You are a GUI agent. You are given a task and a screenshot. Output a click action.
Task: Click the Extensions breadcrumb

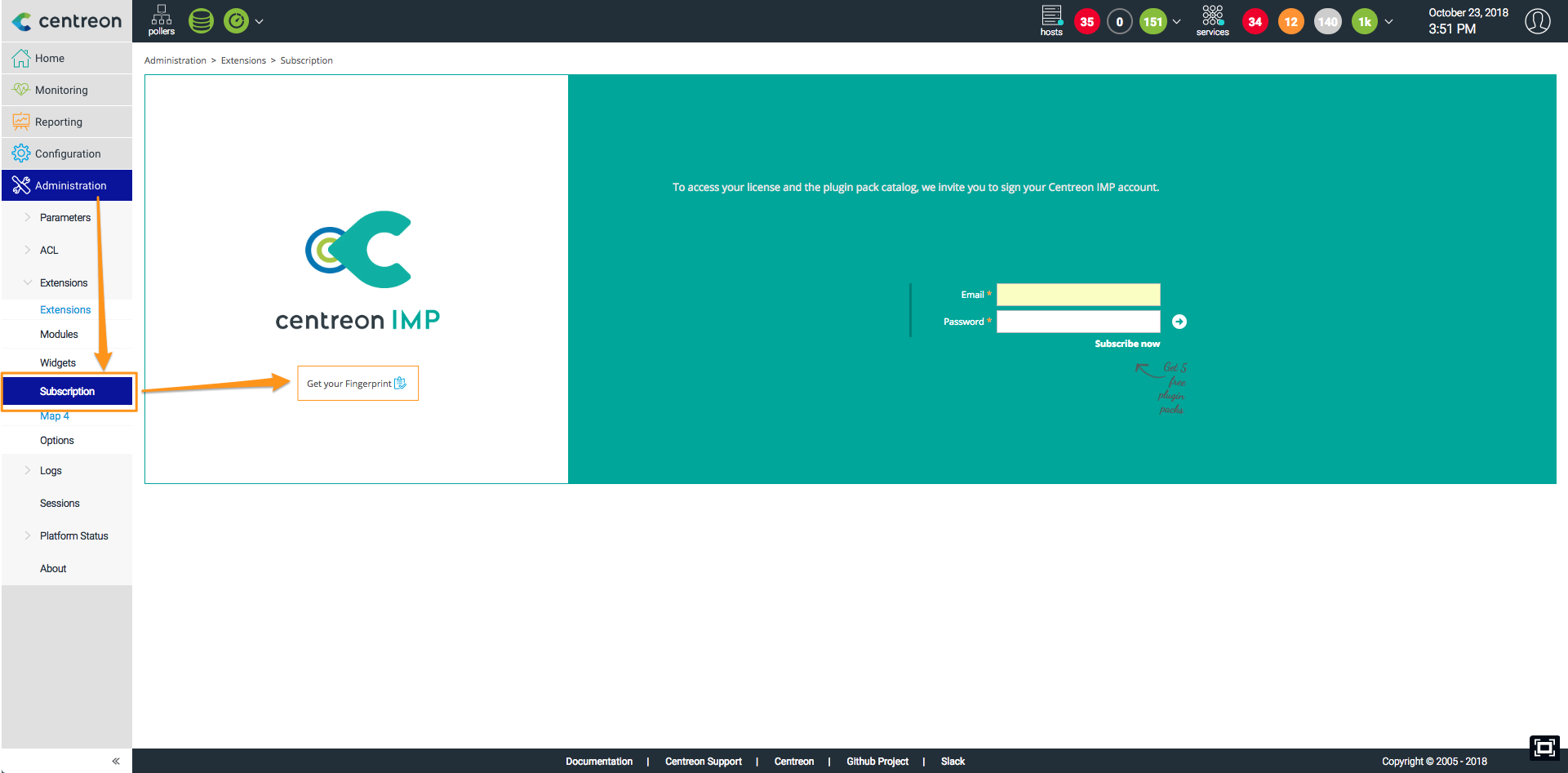(243, 60)
